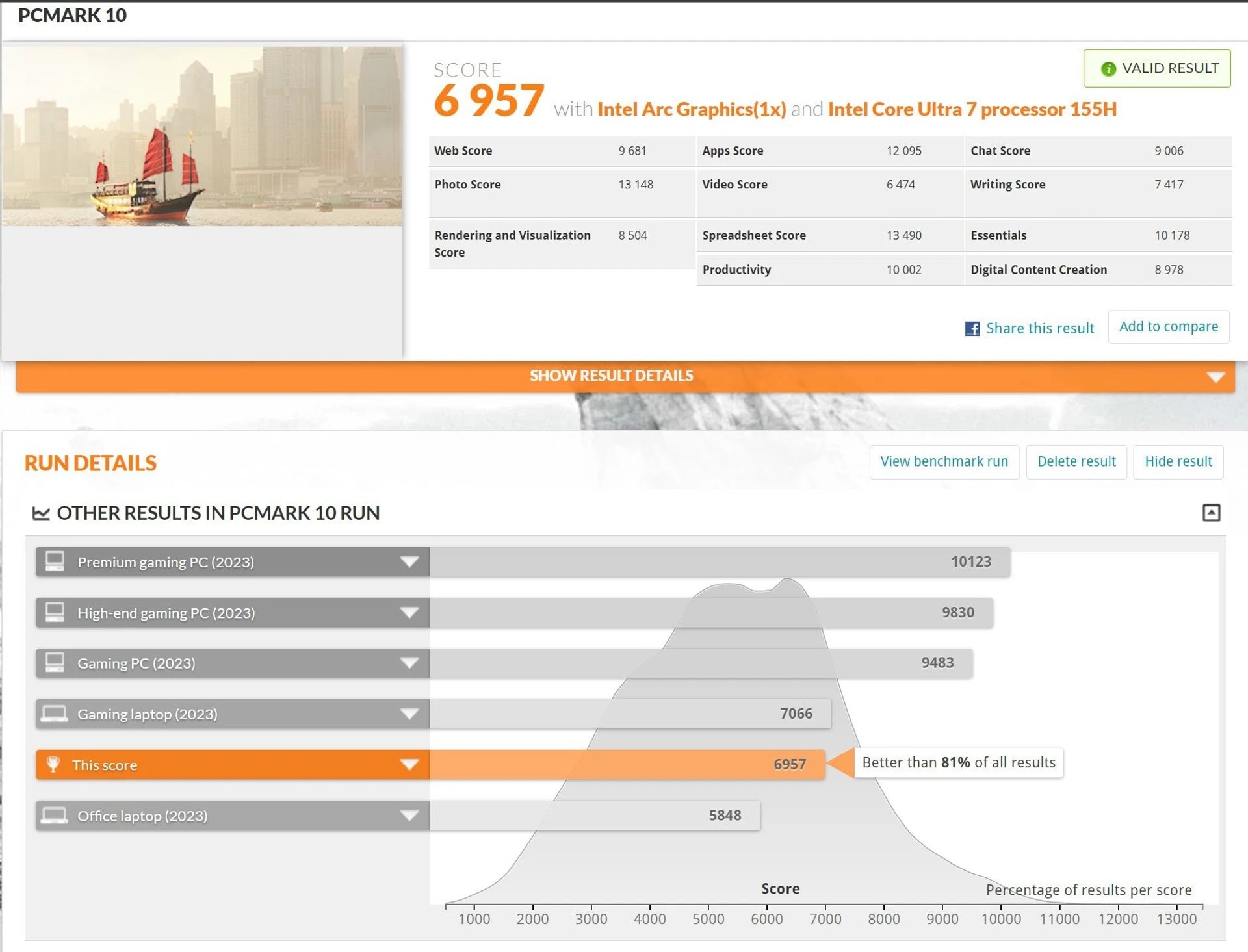This screenshot has height=952, width=1248.
Task: Click the desktop icon for Gaming PC (2023)
Action: pyautogui.click(x=55, y=663)
